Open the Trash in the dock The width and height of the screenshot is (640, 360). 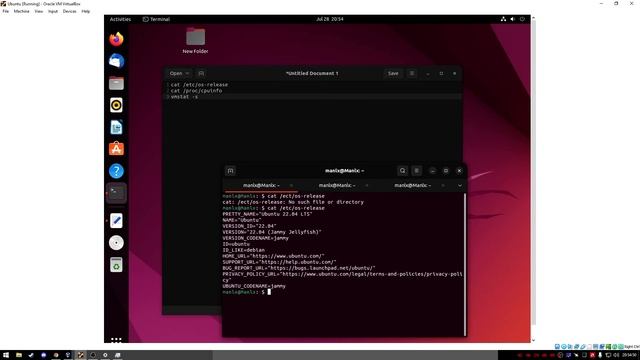[116, 265]
